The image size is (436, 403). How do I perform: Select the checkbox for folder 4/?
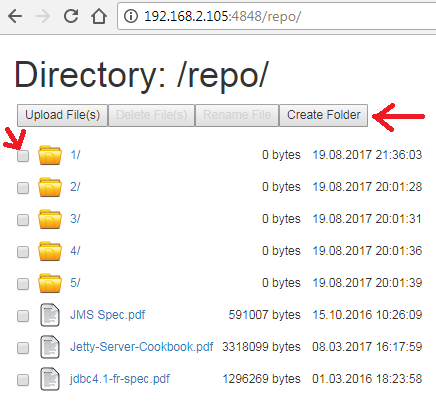tap(23, 252)
